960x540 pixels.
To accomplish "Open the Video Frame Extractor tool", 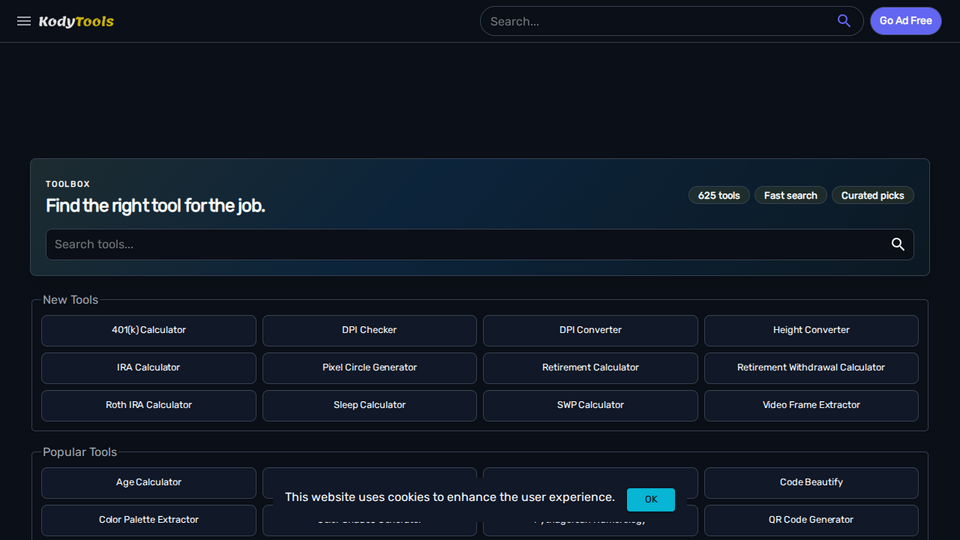I will pos(811,405).
